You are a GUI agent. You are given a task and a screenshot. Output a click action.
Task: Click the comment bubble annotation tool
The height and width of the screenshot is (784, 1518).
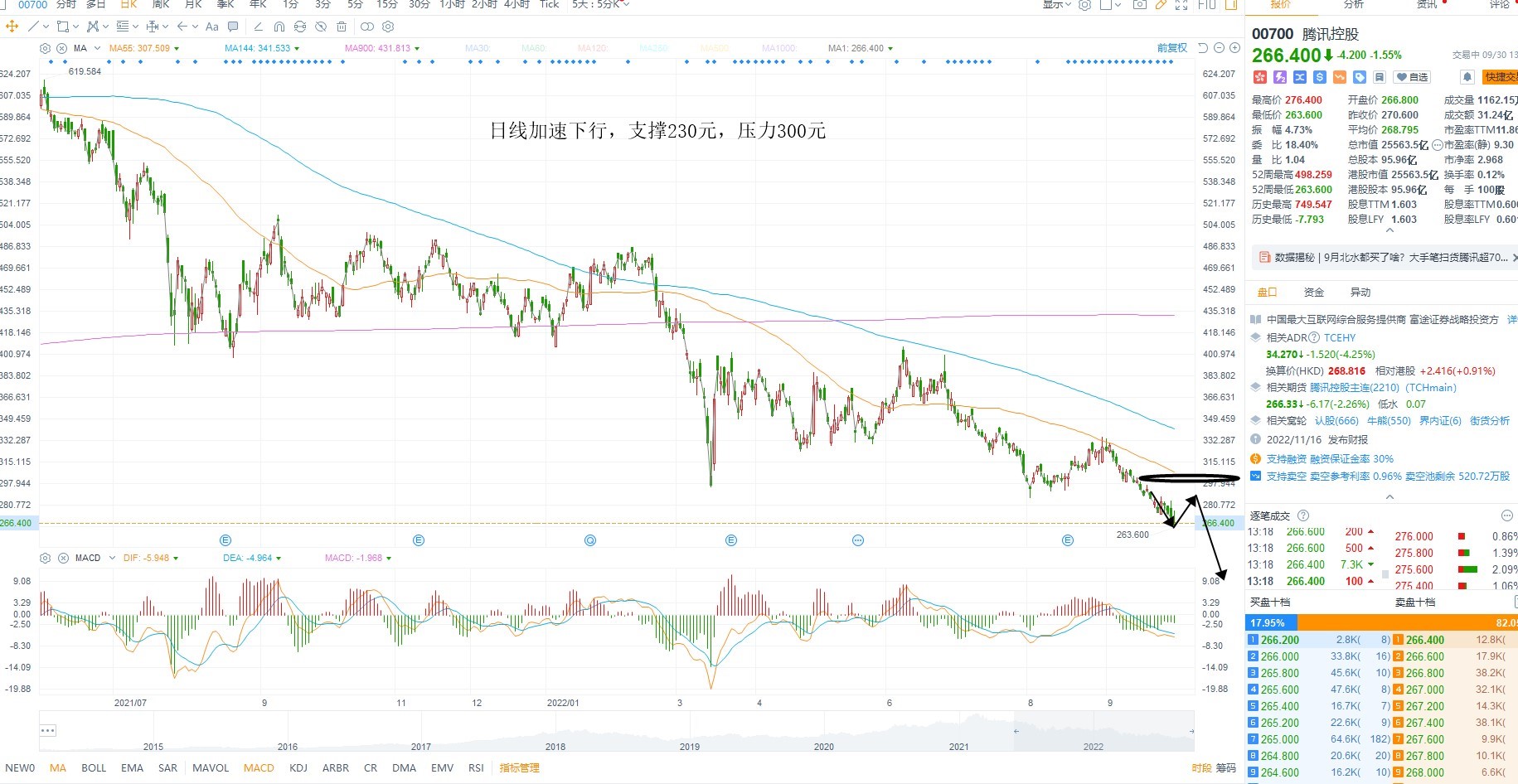coord(233,27)
